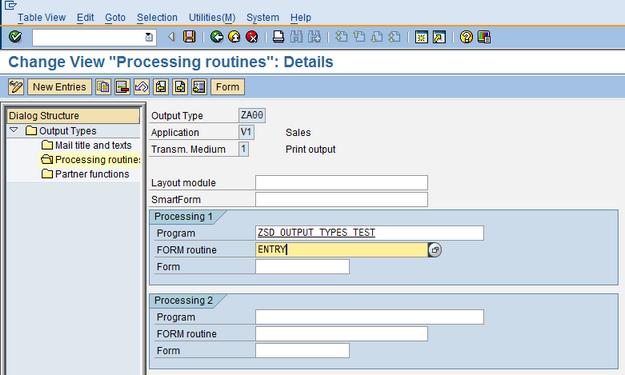
Task: Click the Create New Session icon
Action: pos(421,37)
